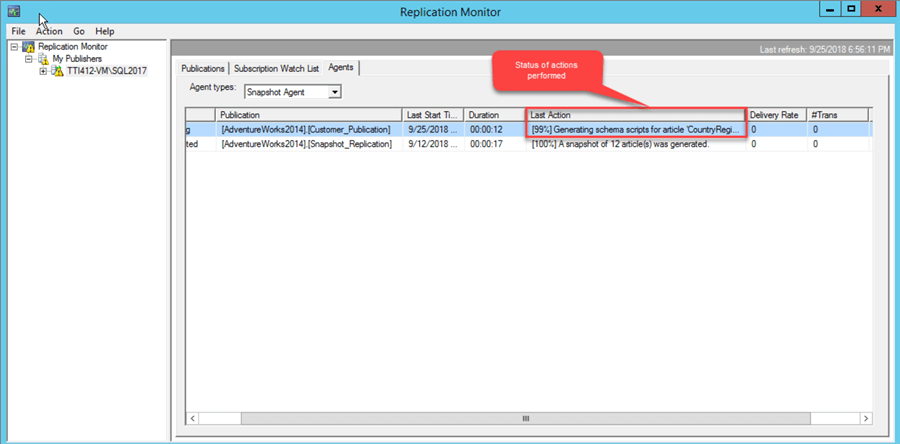Click the Replication Monitor root node icon
The image size is (900, 444).
pyautogui.click(x=28, y=47)
